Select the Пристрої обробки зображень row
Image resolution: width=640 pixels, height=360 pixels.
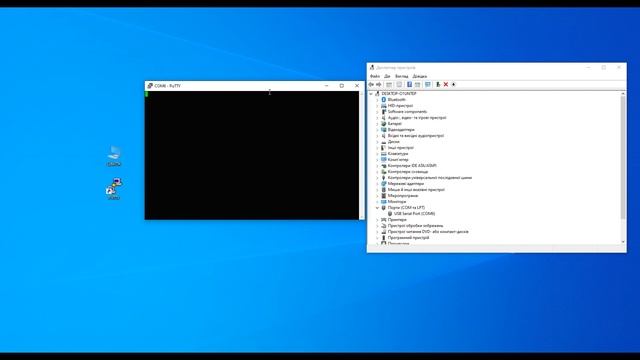(415, 226)
